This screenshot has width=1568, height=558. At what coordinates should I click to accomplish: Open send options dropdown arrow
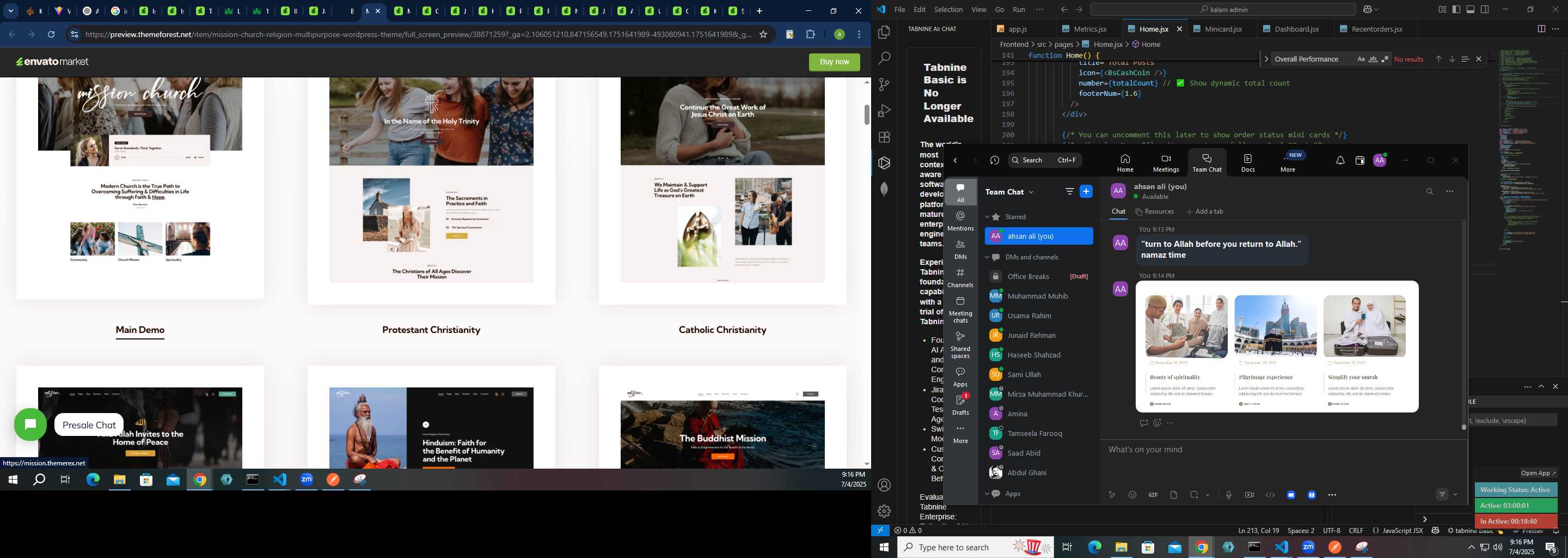click(x=1455, y=495)
